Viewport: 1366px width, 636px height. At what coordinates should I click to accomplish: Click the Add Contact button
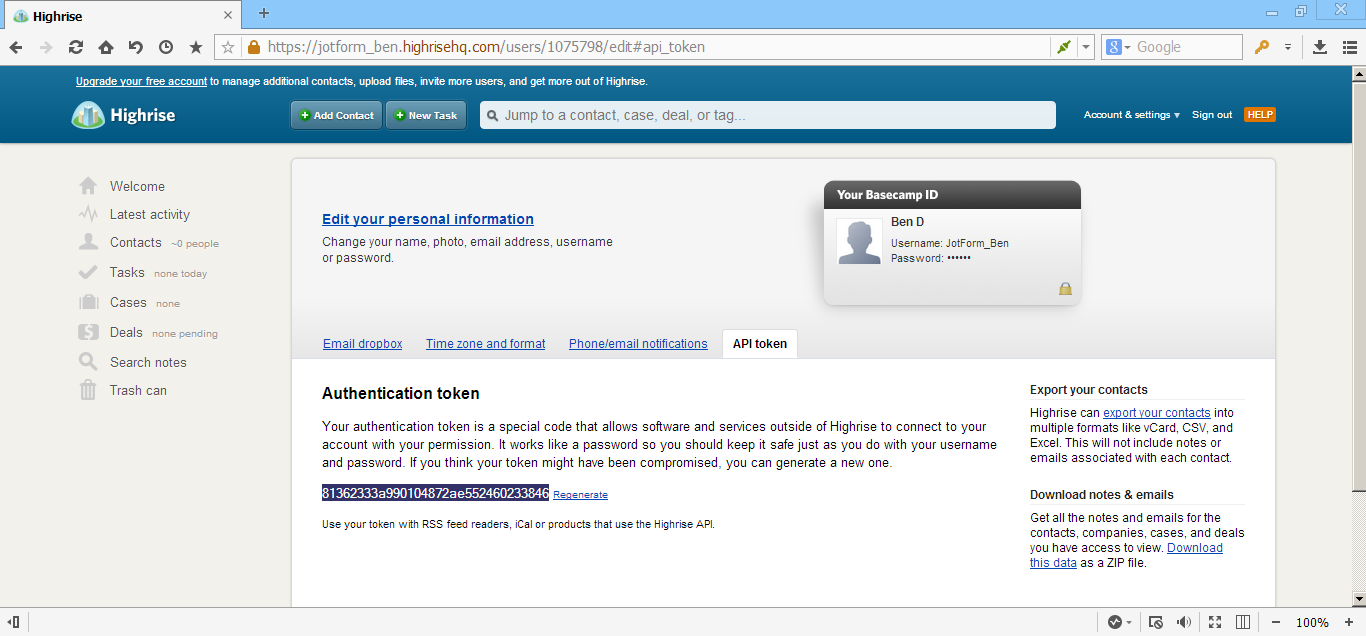point(336,115)
